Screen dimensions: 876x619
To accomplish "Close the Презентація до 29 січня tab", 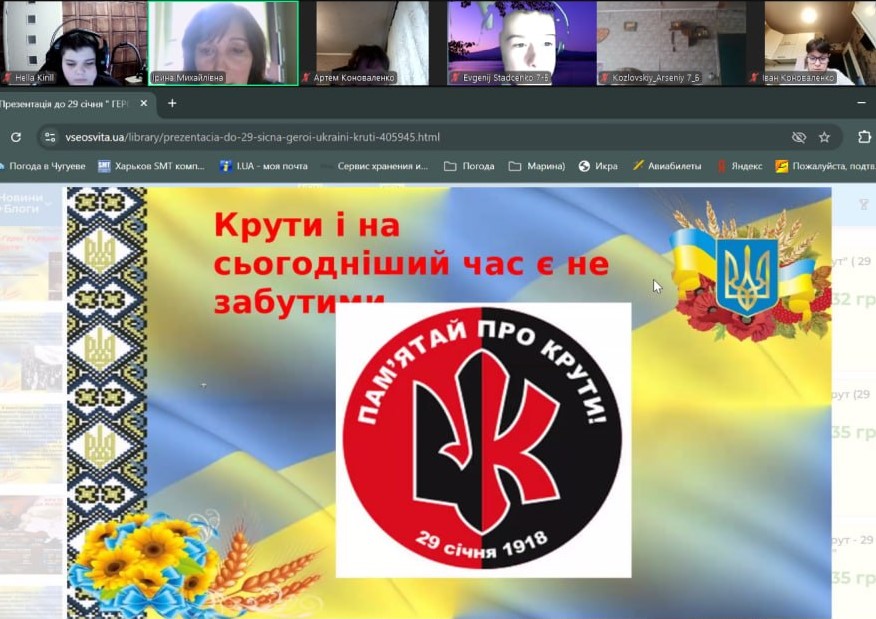I will [144, 103].
